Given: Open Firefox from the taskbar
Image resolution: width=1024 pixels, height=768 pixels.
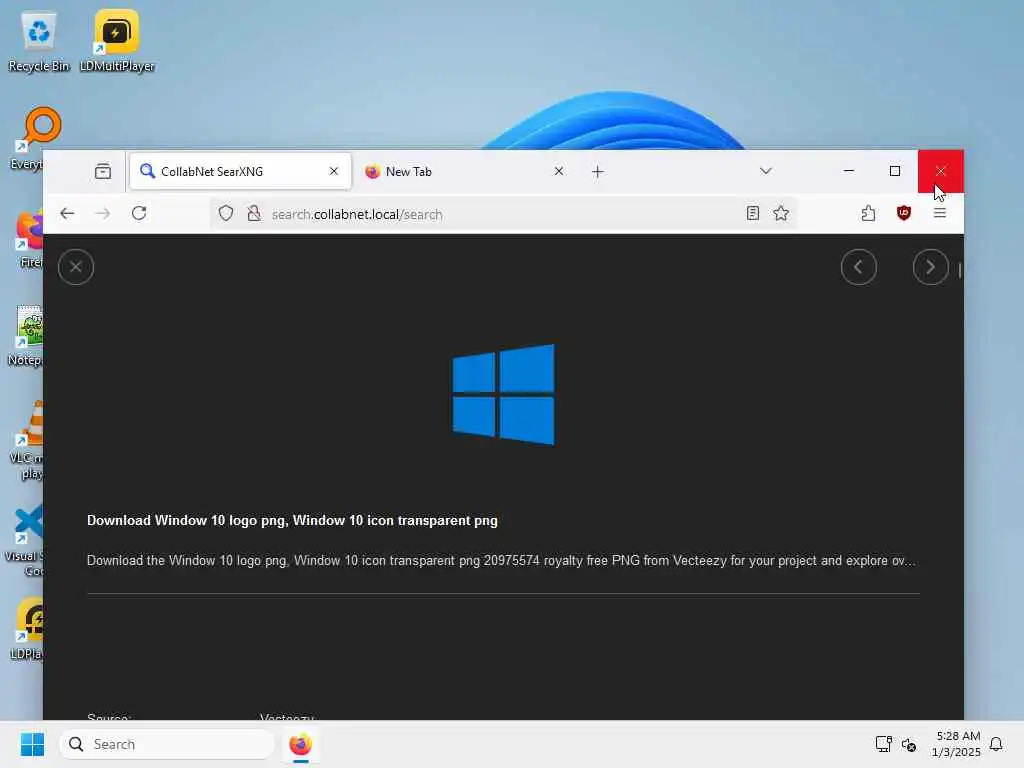Looking at the screenshot, I should click(300, 744).
